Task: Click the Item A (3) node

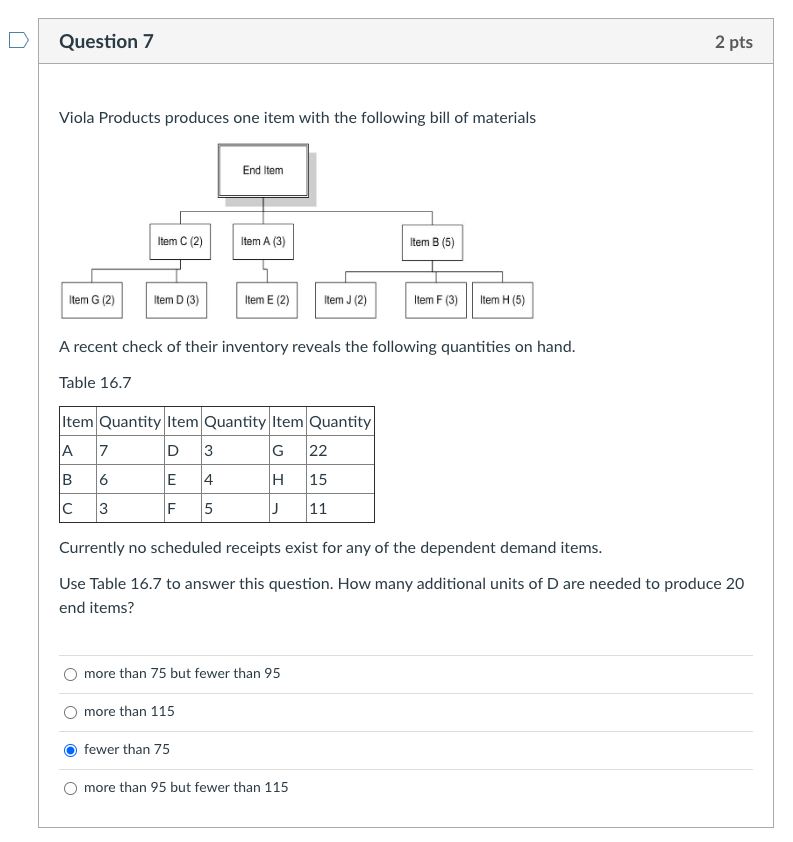Action: click(x=262, y=242)
